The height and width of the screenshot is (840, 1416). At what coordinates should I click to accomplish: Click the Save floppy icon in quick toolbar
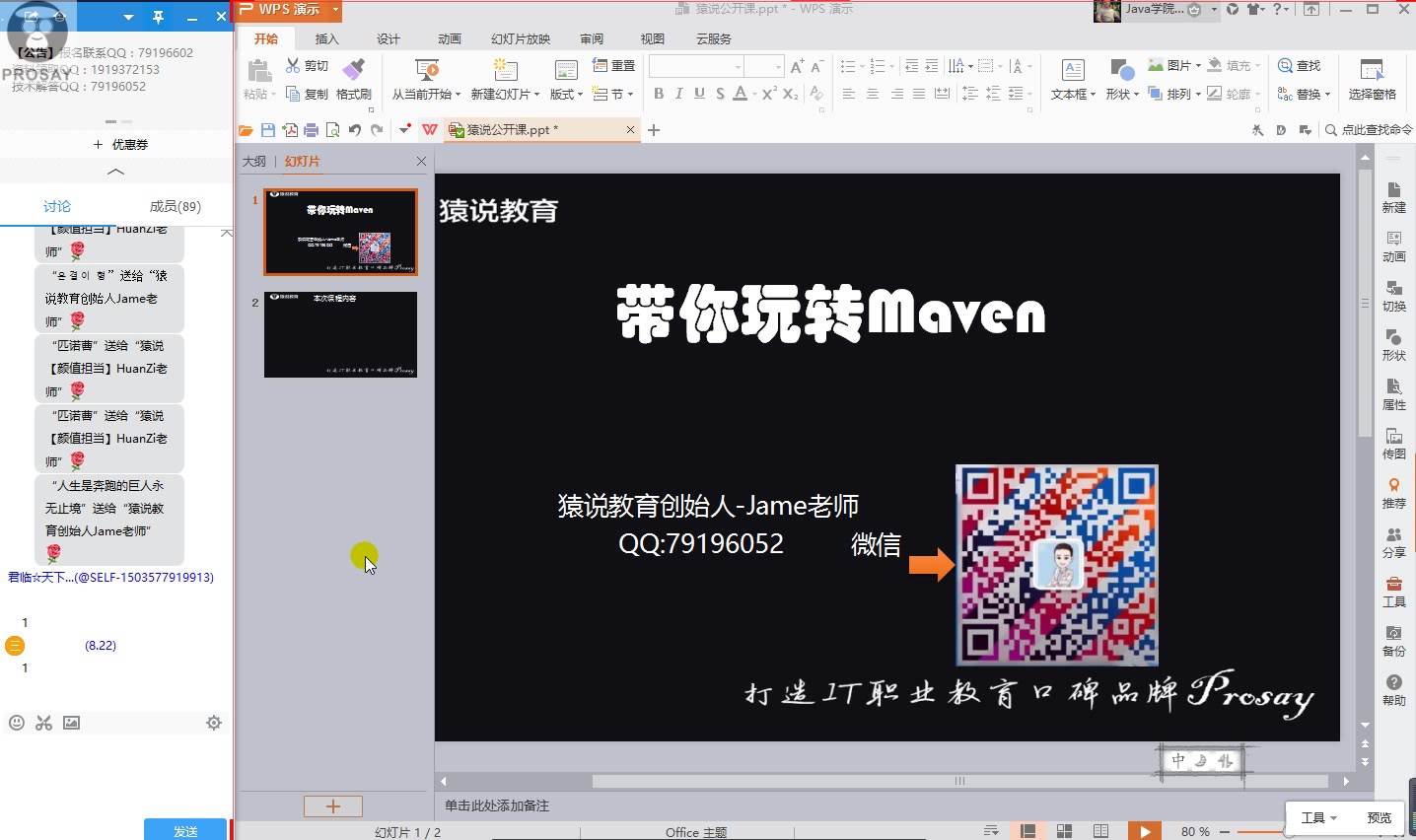267,130
